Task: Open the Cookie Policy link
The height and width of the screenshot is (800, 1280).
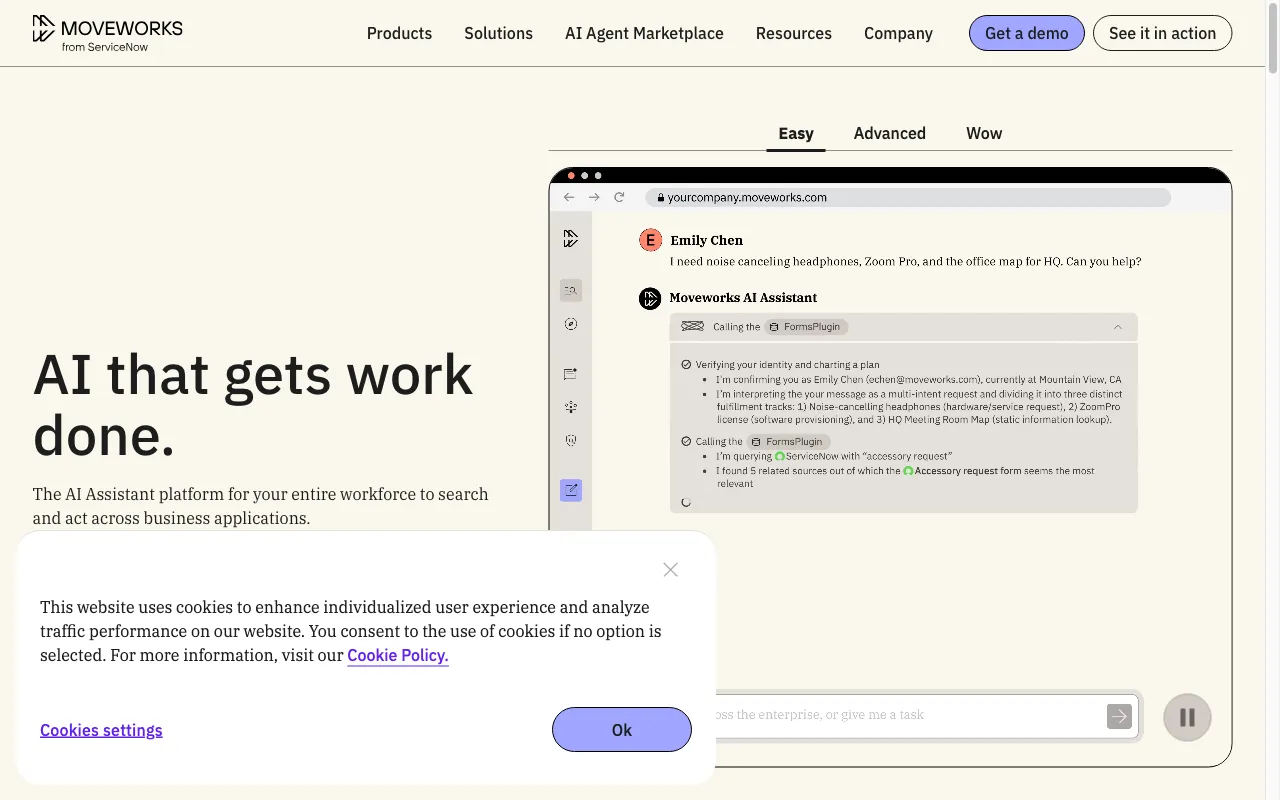Action: tap(398, 656)
